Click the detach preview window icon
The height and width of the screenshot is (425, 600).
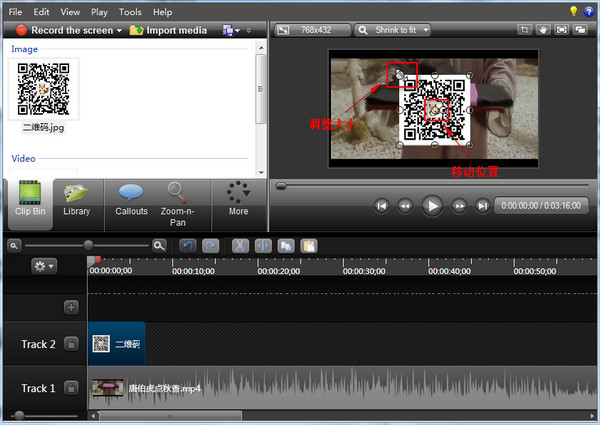[x=580, y=30]
